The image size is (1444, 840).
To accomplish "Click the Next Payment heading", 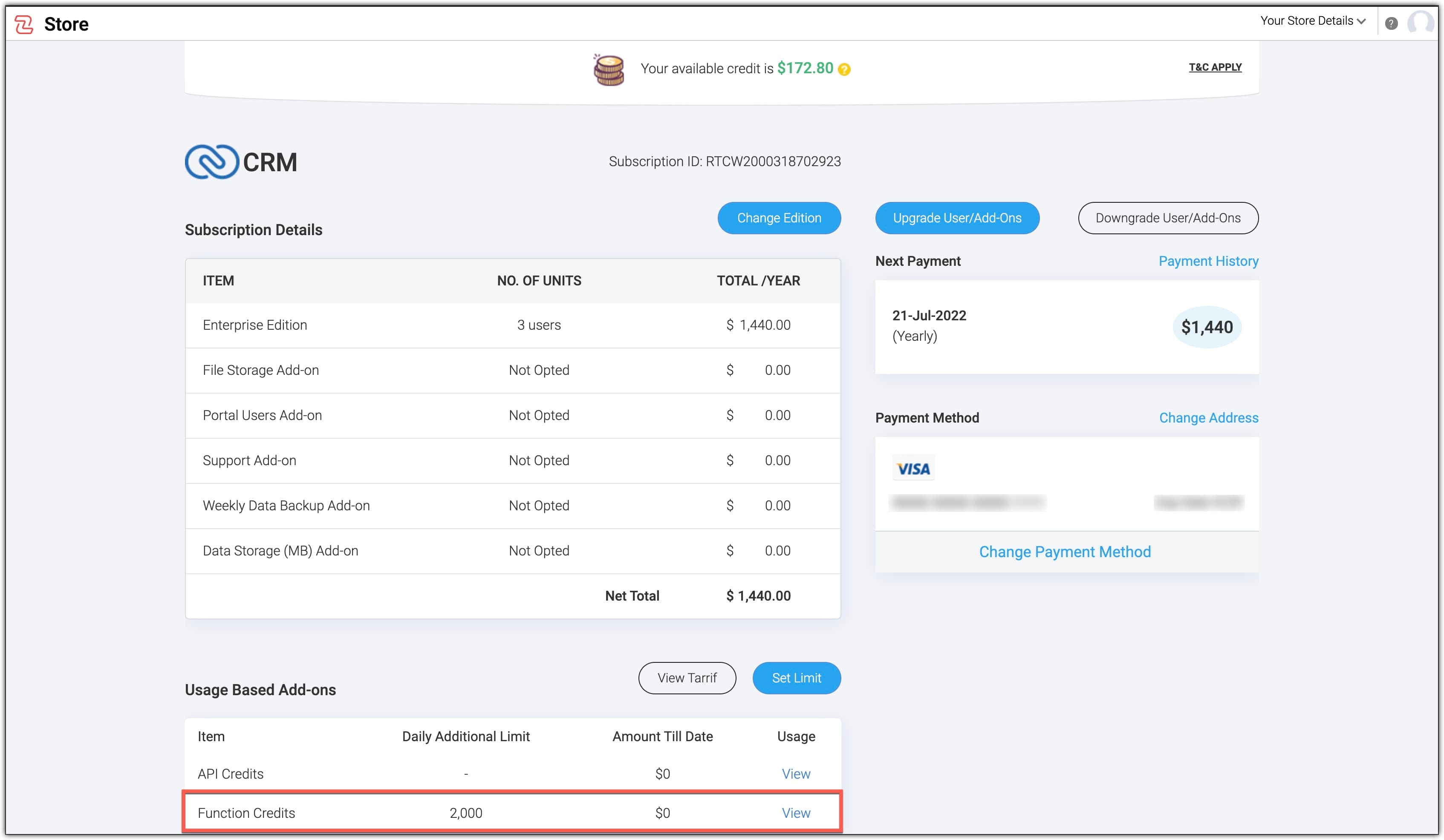I will pos(917,261).
